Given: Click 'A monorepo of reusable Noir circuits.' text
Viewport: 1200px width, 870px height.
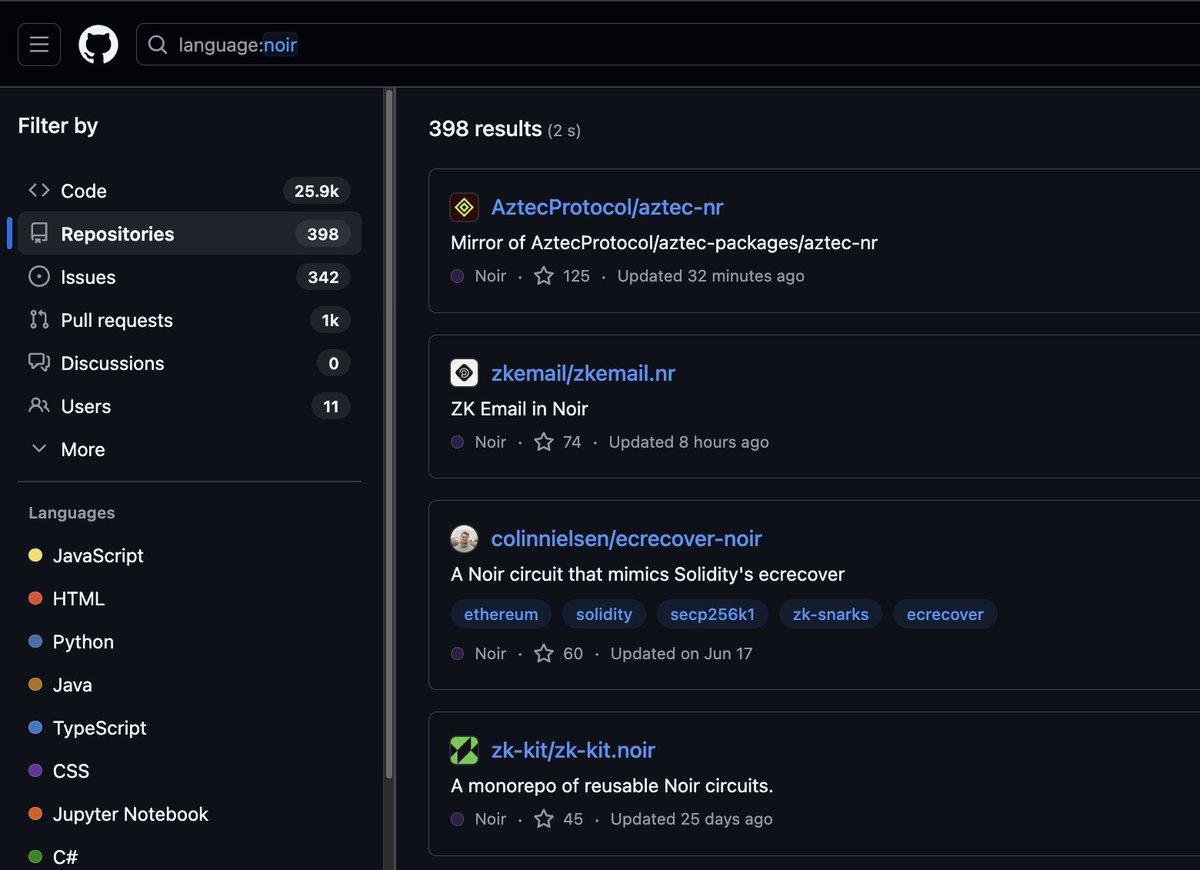Looking at the screenshot, I should coord(612,786).
